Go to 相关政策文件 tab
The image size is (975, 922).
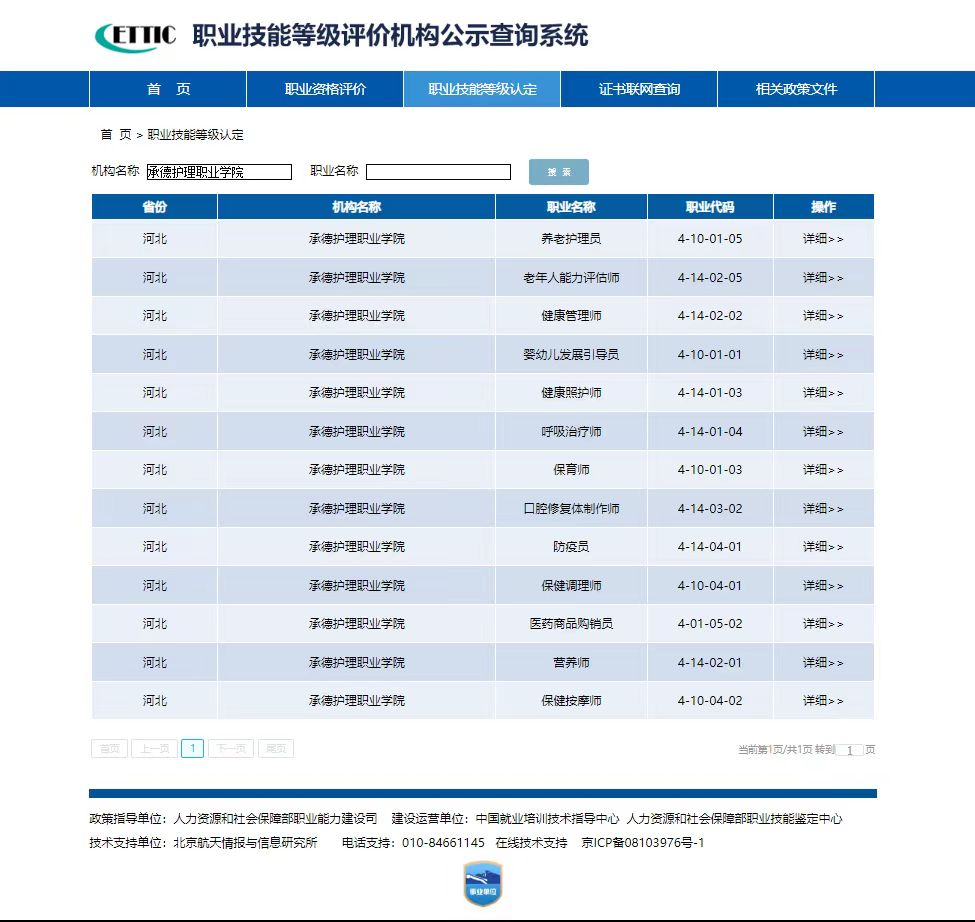click(x=796, y=89)
